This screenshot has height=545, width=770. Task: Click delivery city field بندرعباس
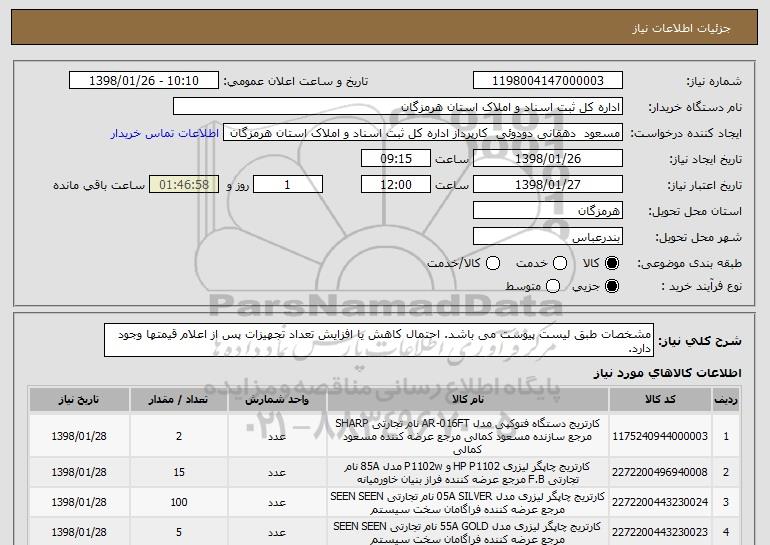tap(548, 237)
